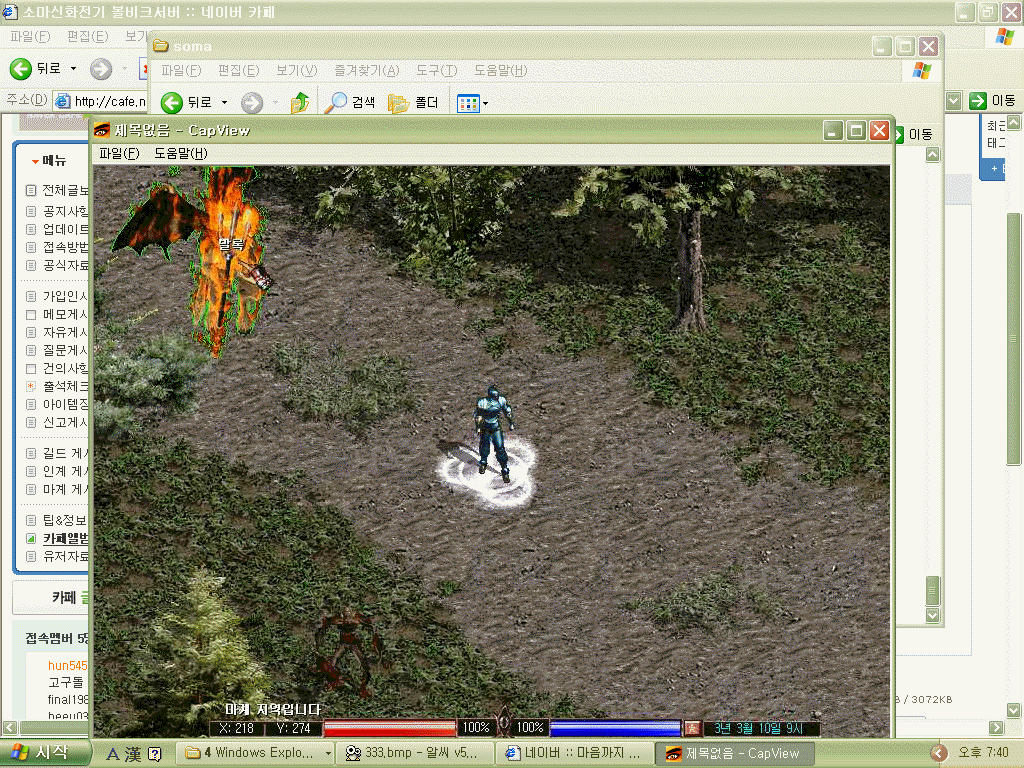The width and height of the screenshot is (1024, 768).
Task: Open the back history dropdown in soma window
Action: click(224, 103)
